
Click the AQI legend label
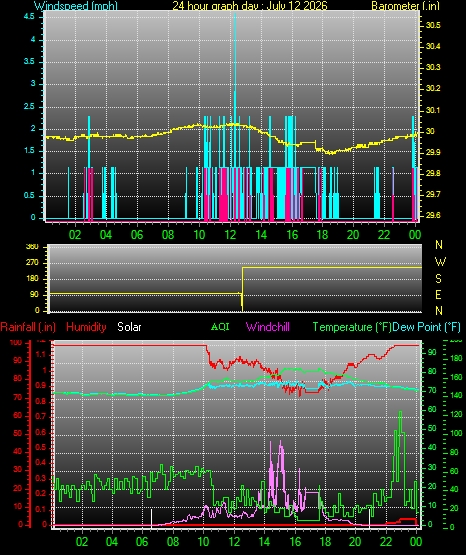[220, 327]
